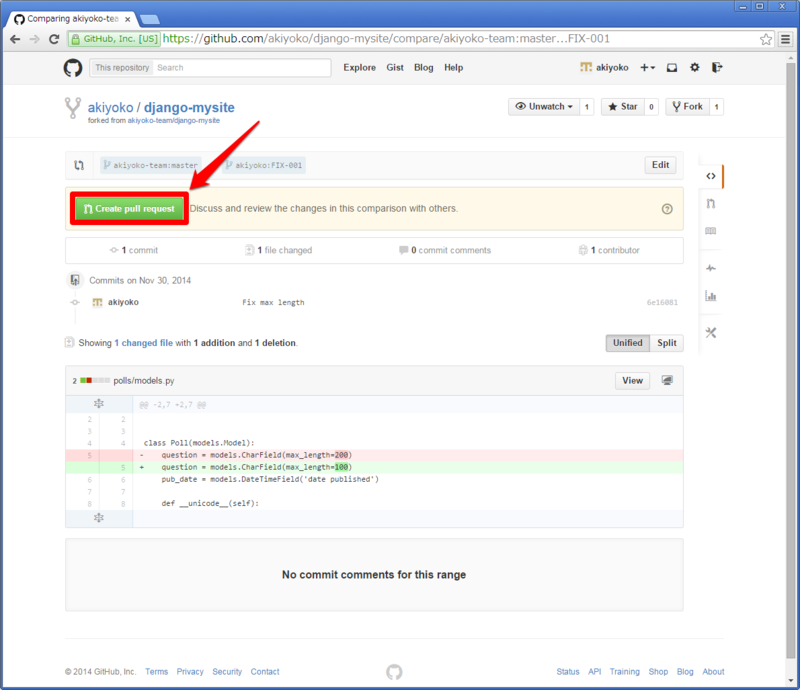Open forked-from akiyoko-team/django-mysite link
800x690 pixels.
click(x=173, y=120)
